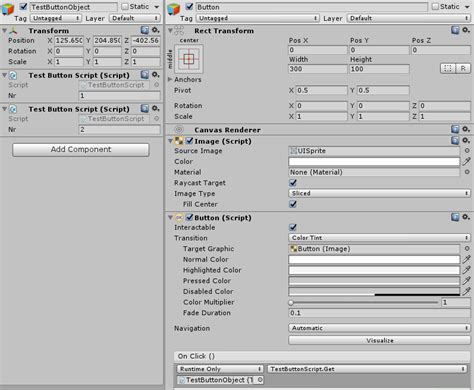Screen dimensions: 474x390
Task: Open TestButtonScript.Get function dropdown
Action: pyautogui.click(x=367, y=369)
